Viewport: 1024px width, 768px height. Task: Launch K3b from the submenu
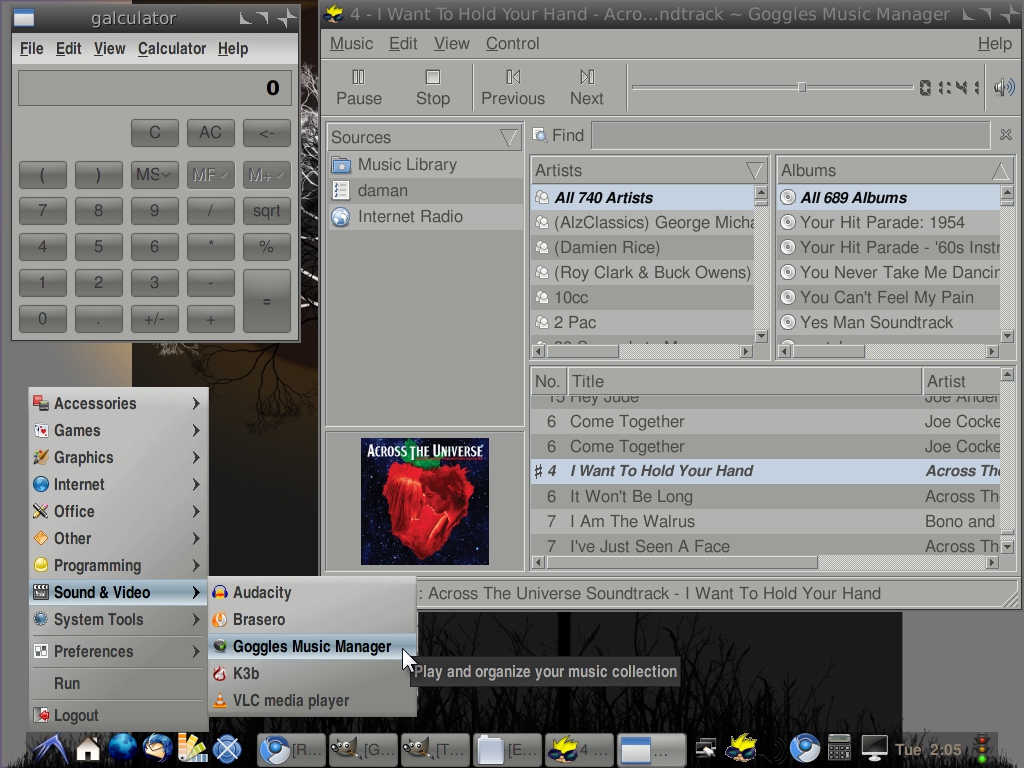(x=312, y=673)
